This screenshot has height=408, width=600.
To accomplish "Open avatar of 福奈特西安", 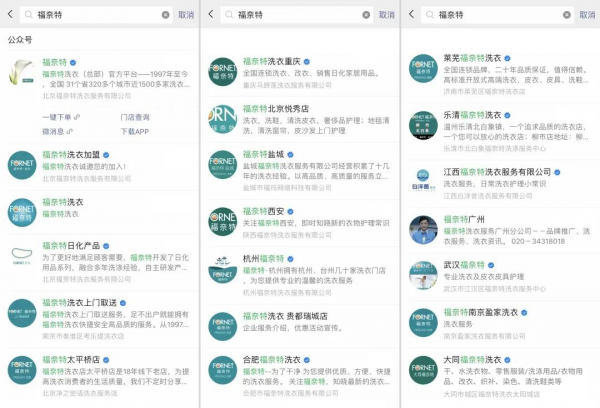I will 223,222.
